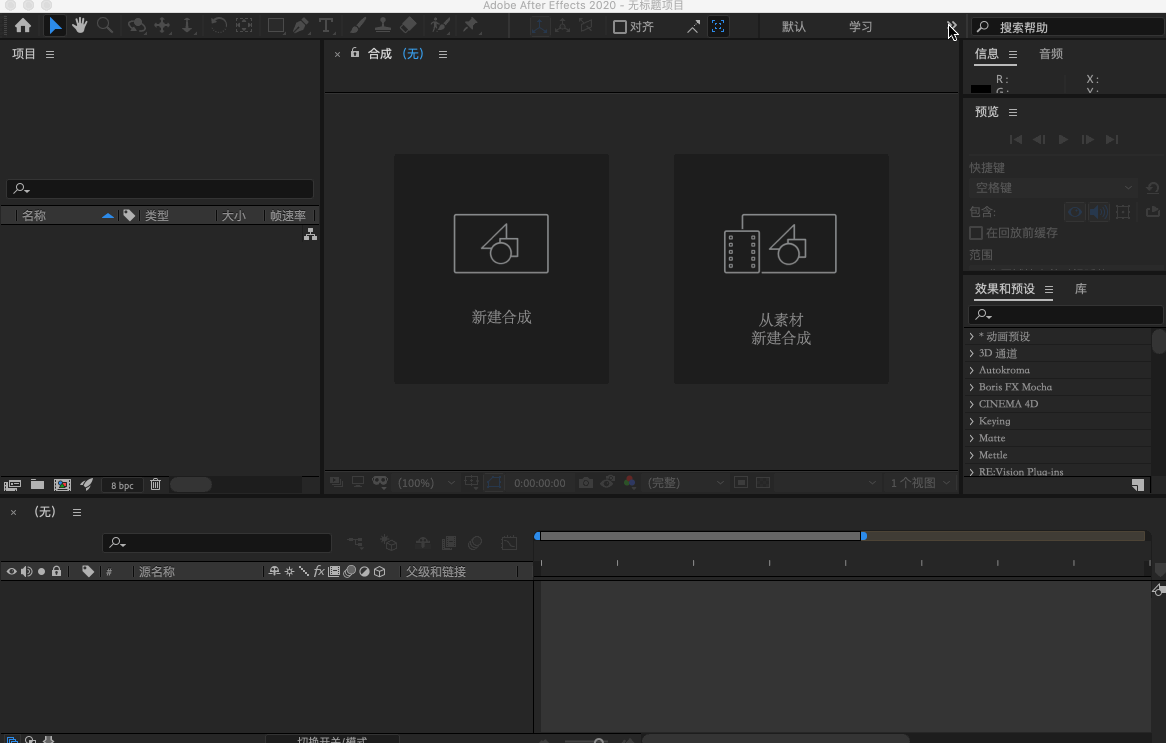1166x743 pixels.
Task: Open the (100%) magnification dropdown
Action: click(x=426, y=483)
